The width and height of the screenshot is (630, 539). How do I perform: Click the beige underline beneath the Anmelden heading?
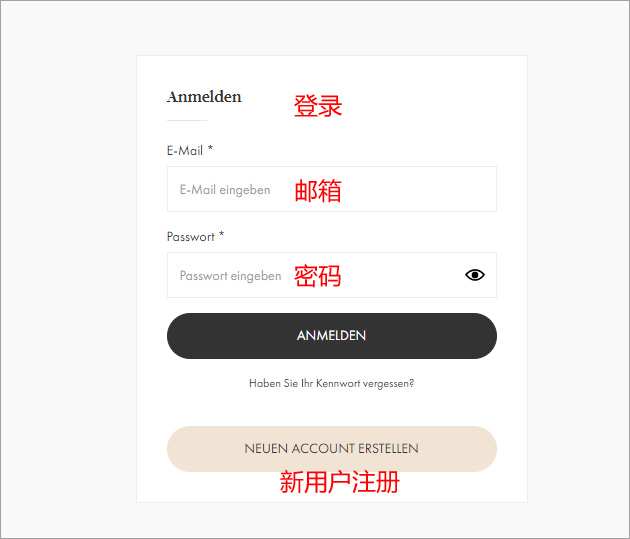(187, 120)
